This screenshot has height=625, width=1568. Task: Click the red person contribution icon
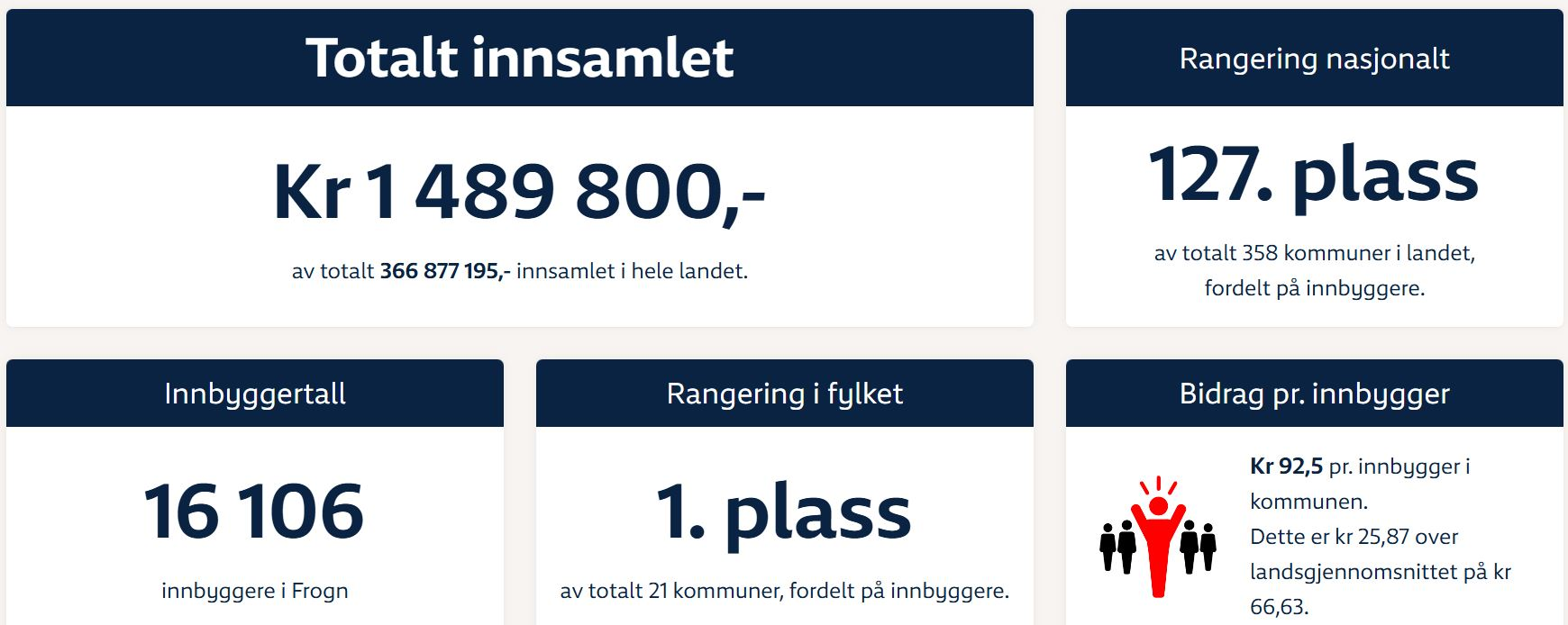coord(1158,537)
